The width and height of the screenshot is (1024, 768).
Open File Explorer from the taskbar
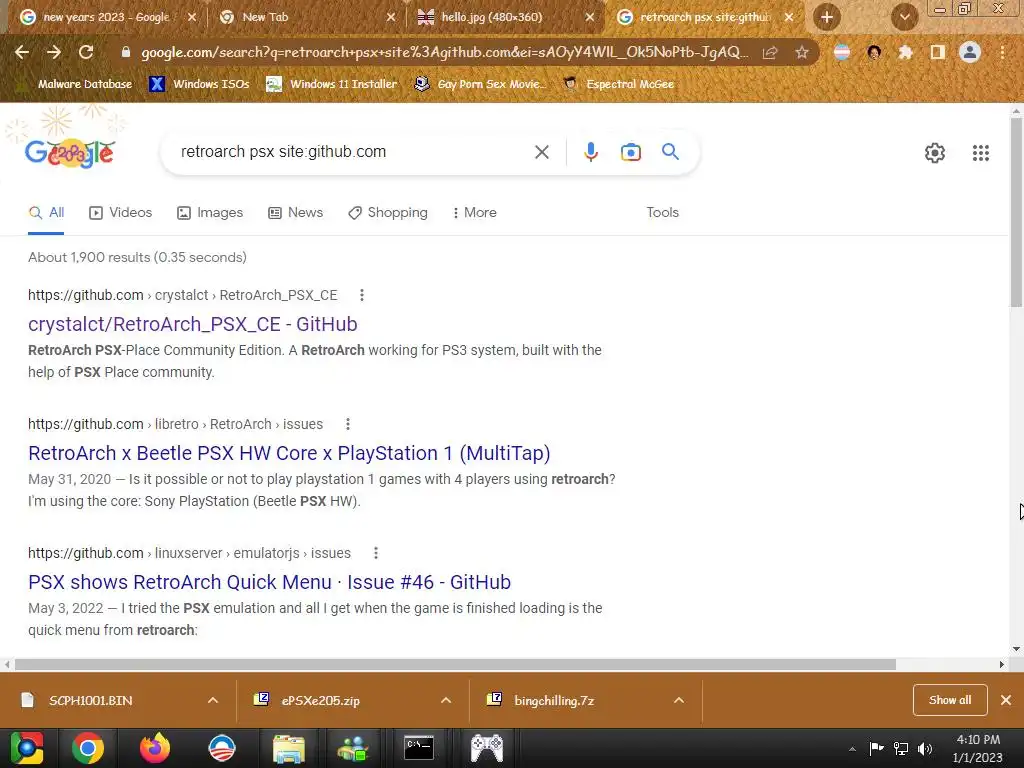[289, 748]
